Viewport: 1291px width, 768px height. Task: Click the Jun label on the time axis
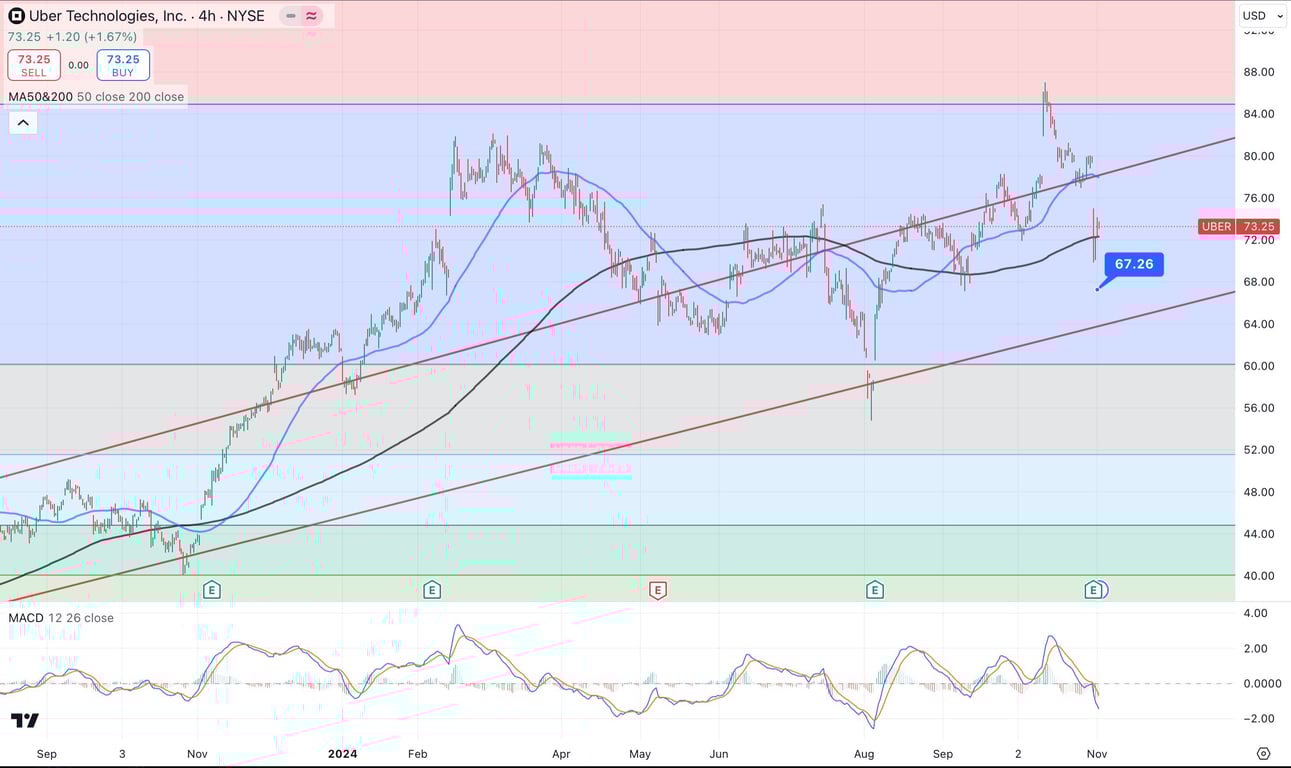pos(717,753)
